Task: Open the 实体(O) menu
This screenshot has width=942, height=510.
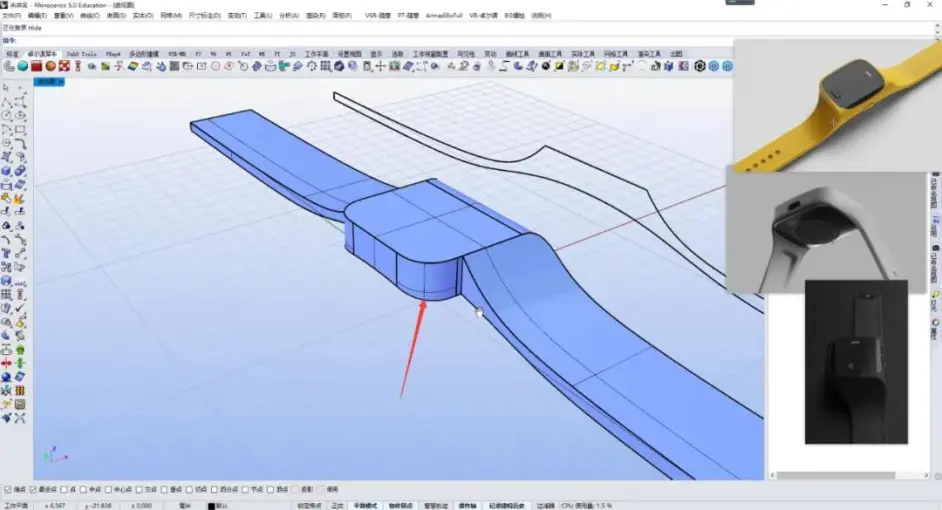Action: (142, 16)
